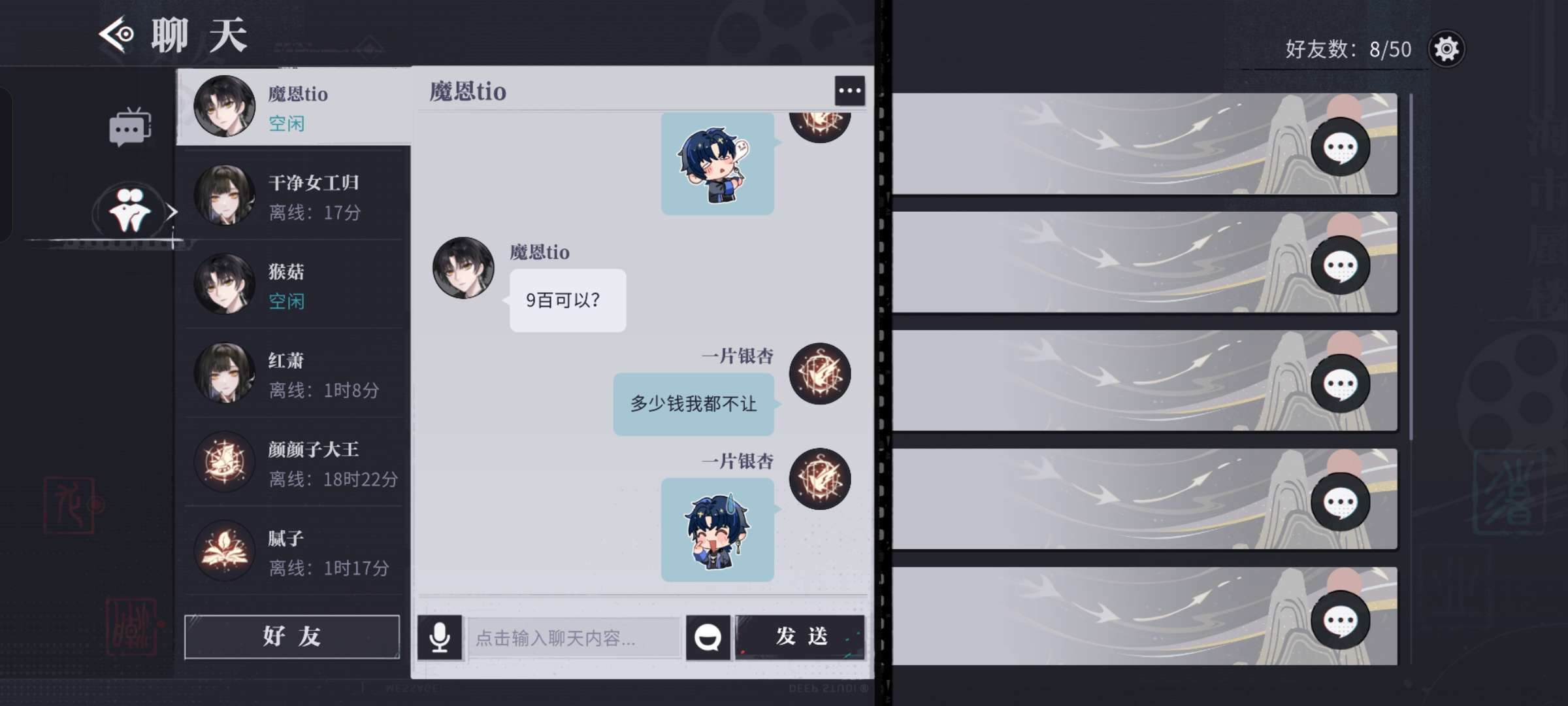
Task: Select 腻子 in the friend list
Action: 293,552
